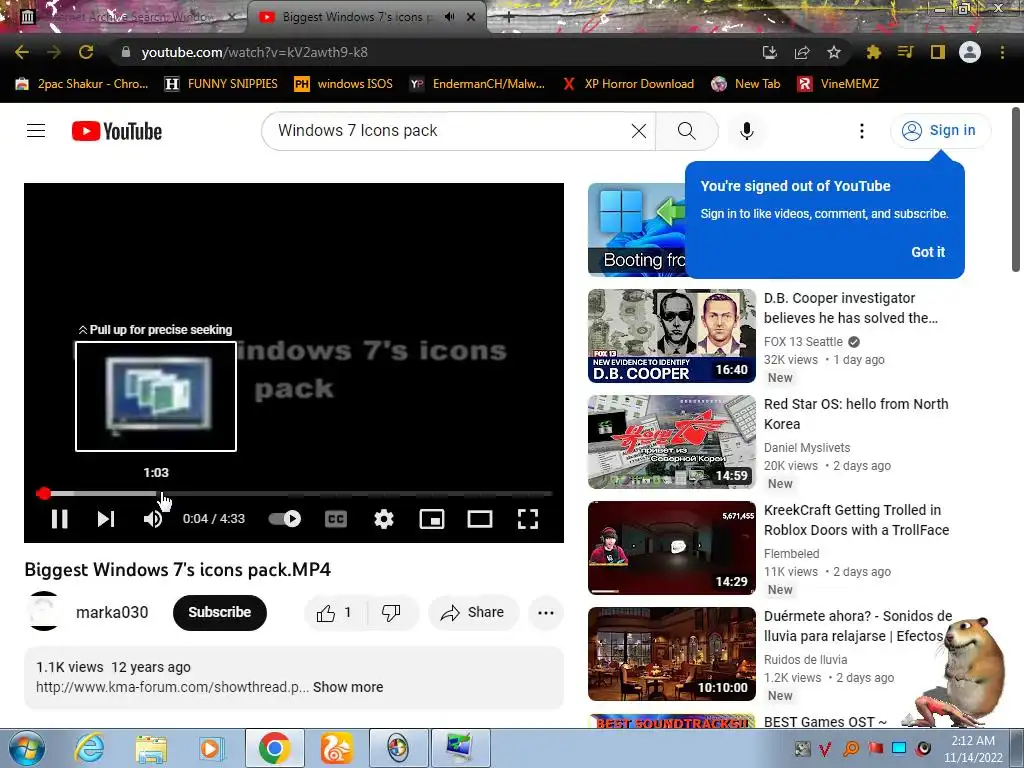Screen dimensions: 1024x768
Task: Open XP Horror Download bookmark
Action: pyautogui.click(x=628, y=84)
